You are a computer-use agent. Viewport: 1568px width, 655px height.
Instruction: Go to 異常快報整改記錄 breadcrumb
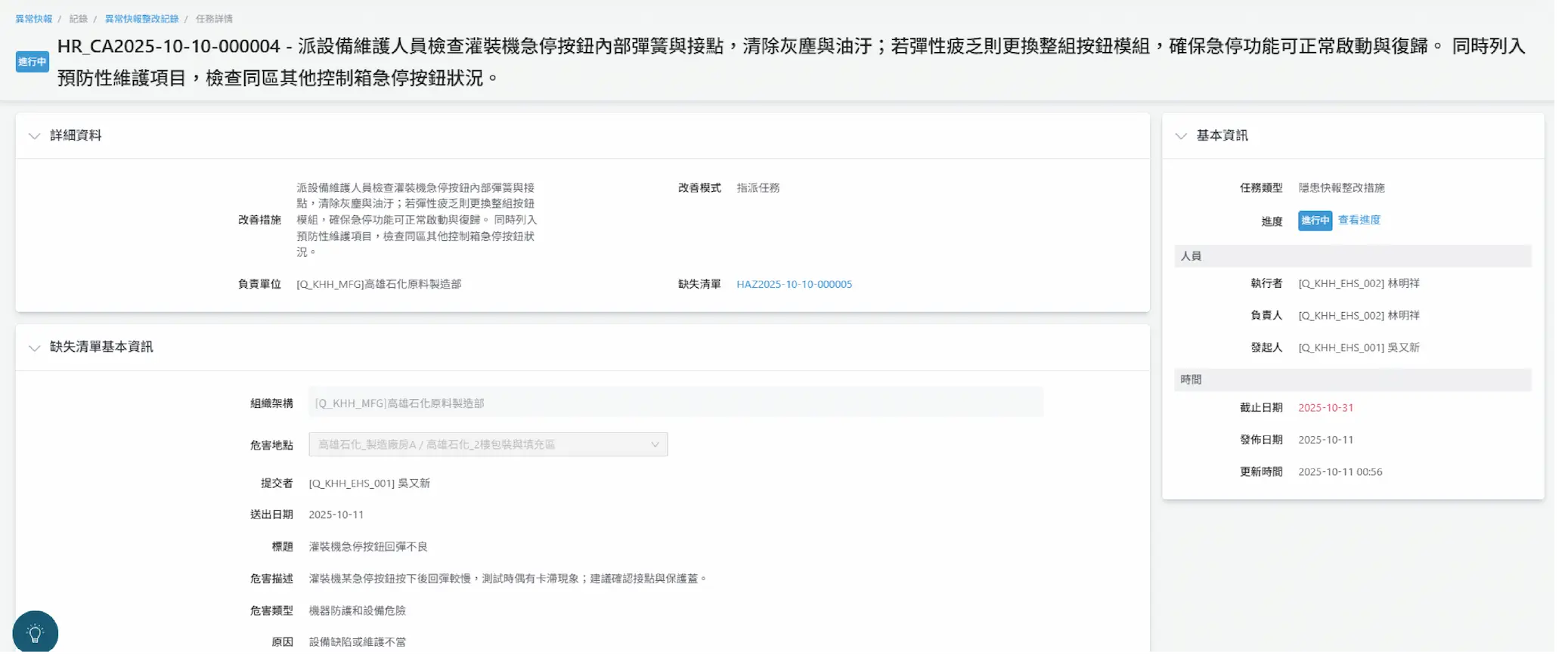coord(141,19)
